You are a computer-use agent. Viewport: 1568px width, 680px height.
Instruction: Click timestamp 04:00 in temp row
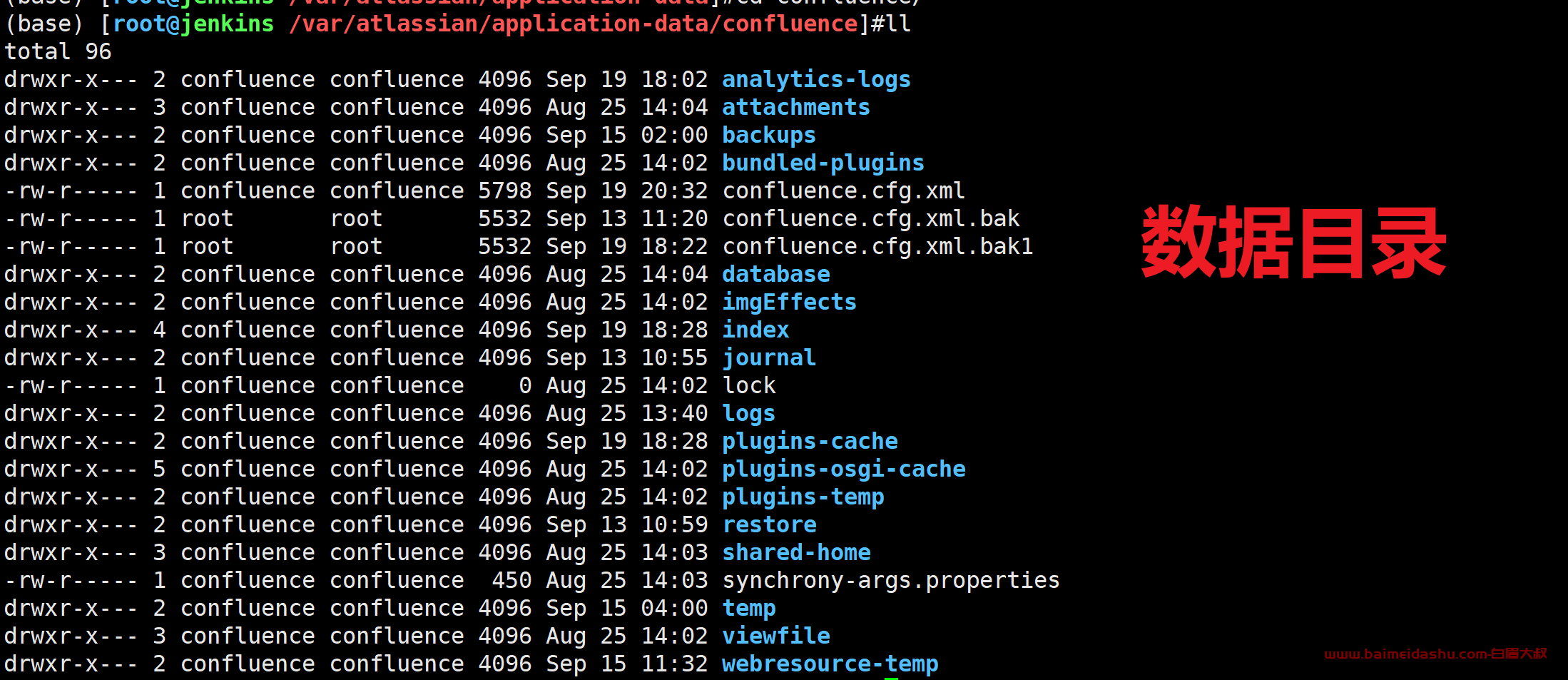(x=674, y=609)
